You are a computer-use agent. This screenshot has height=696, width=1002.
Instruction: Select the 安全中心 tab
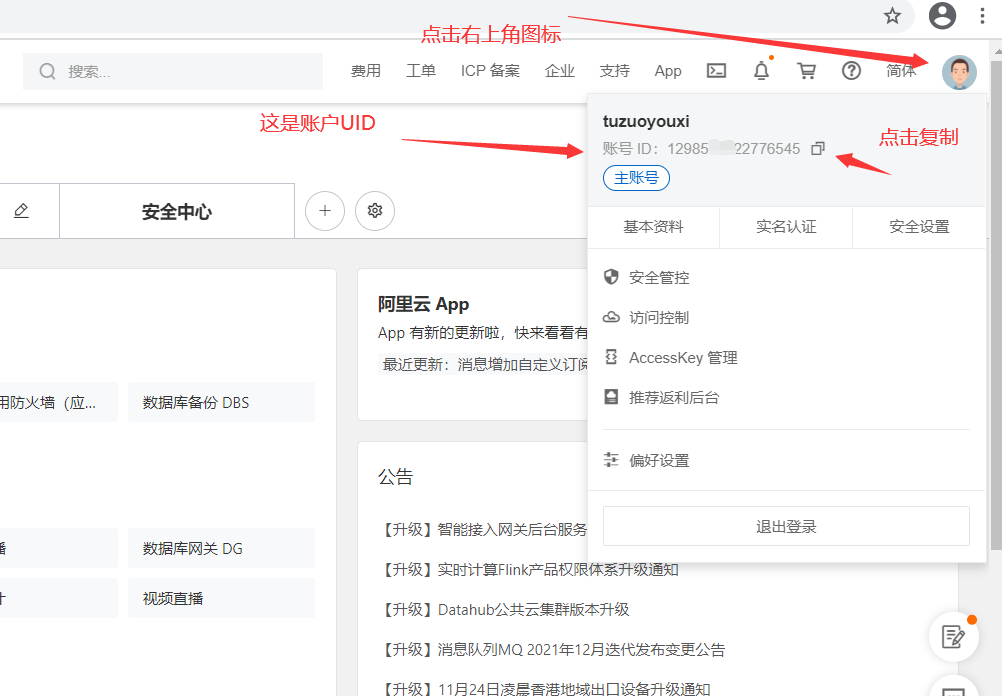(177, 212)
